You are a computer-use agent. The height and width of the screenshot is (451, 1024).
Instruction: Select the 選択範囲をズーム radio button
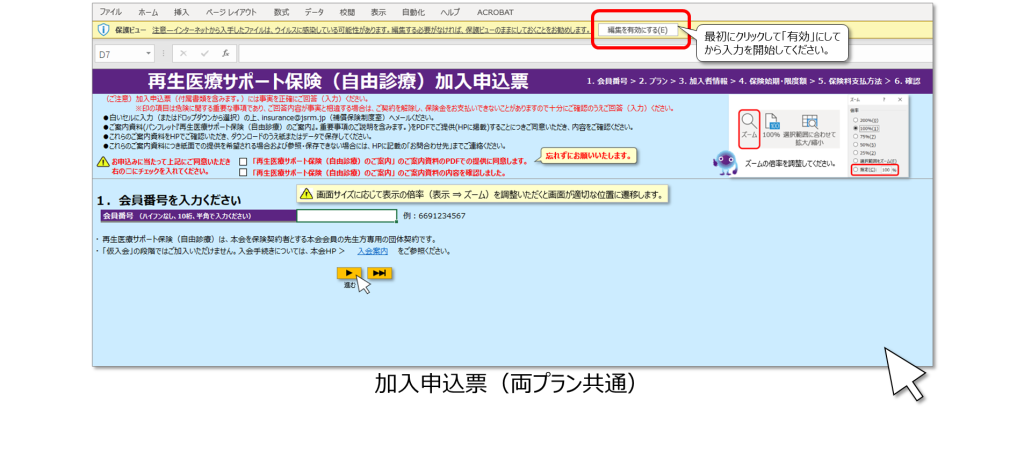coord(856,161)
